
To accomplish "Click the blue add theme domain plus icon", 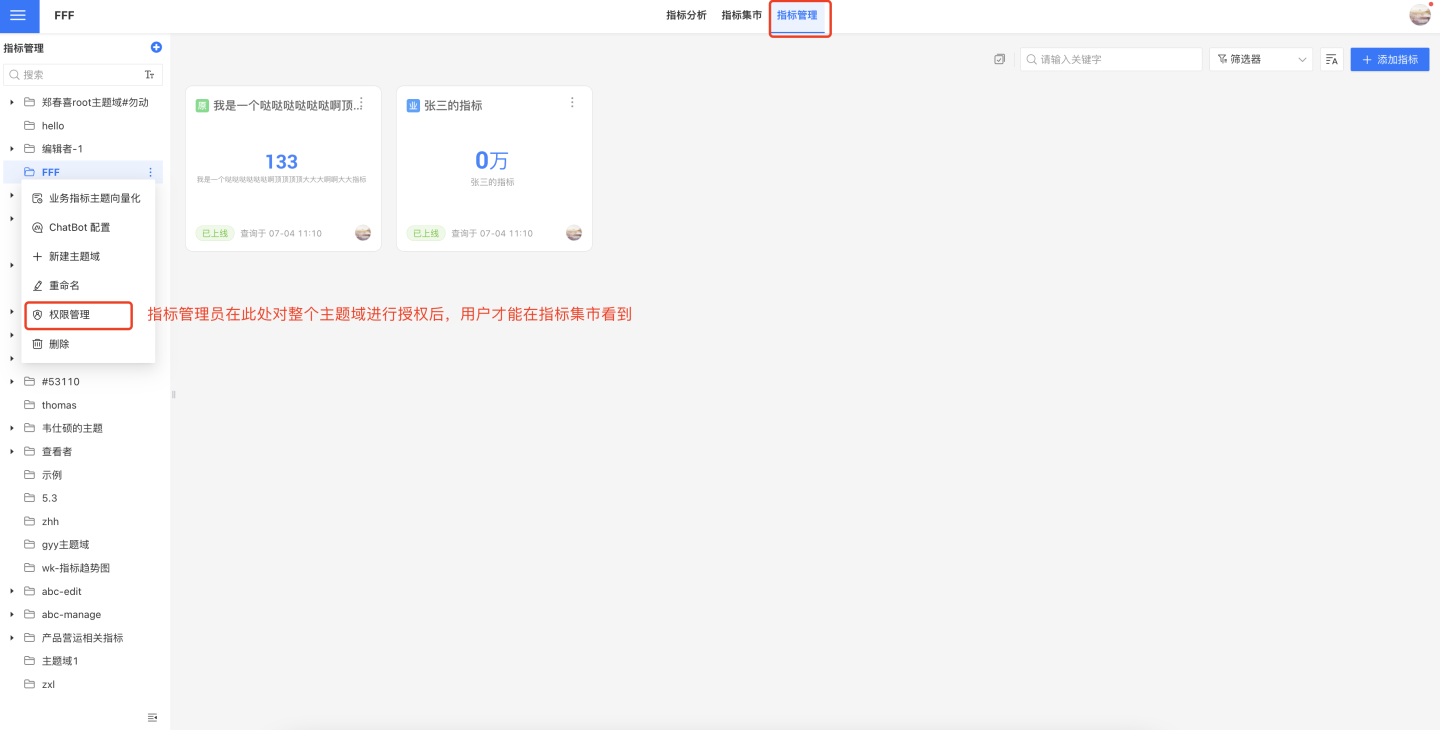I will [x=156, y=47].
